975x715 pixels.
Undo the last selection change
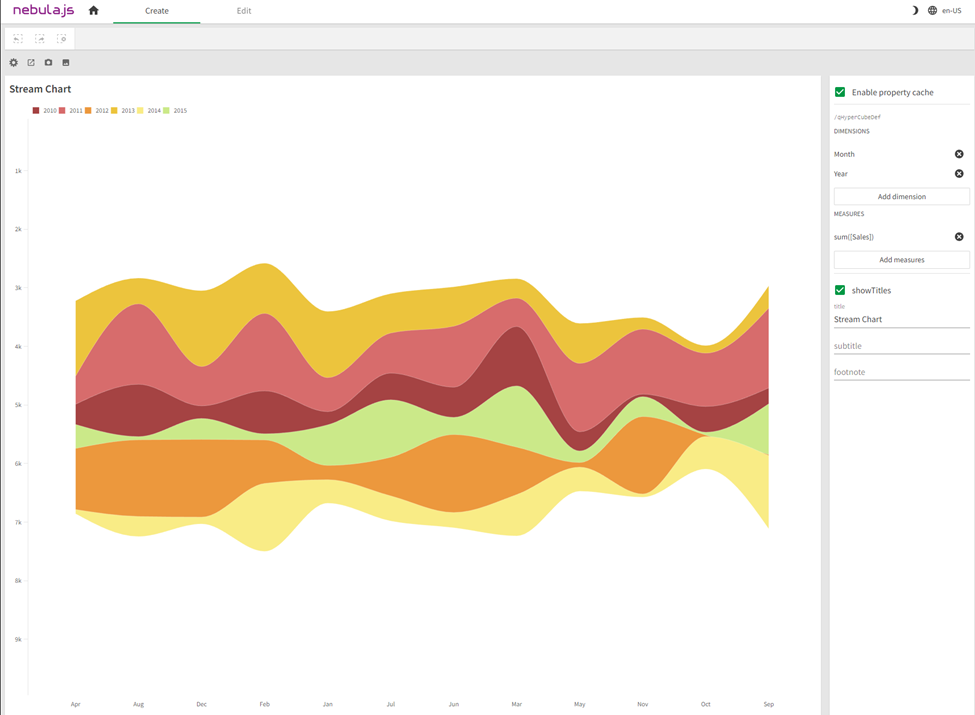click(x=18, y=38)
